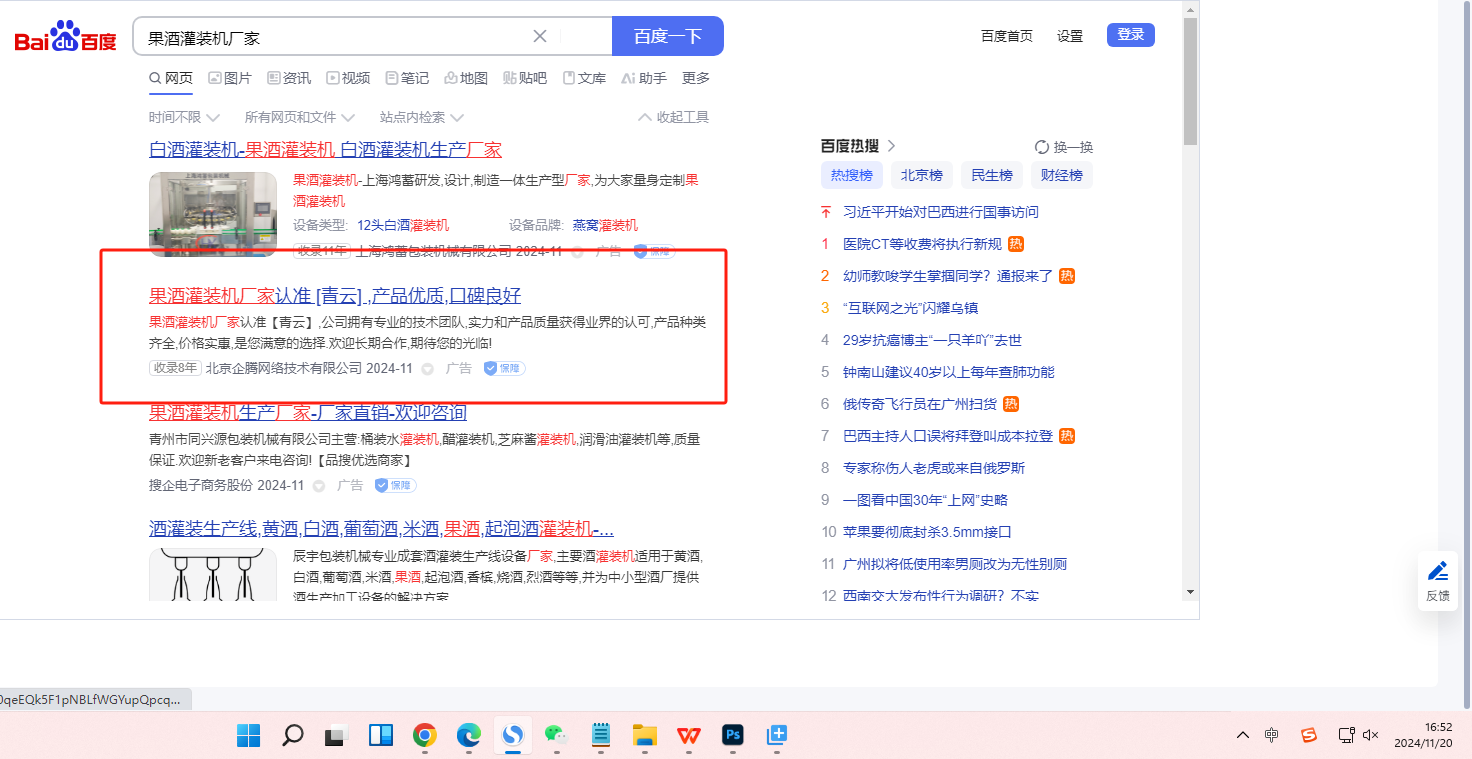
Task: Launch Google Chrome from the taskbar
Action: 424,736
